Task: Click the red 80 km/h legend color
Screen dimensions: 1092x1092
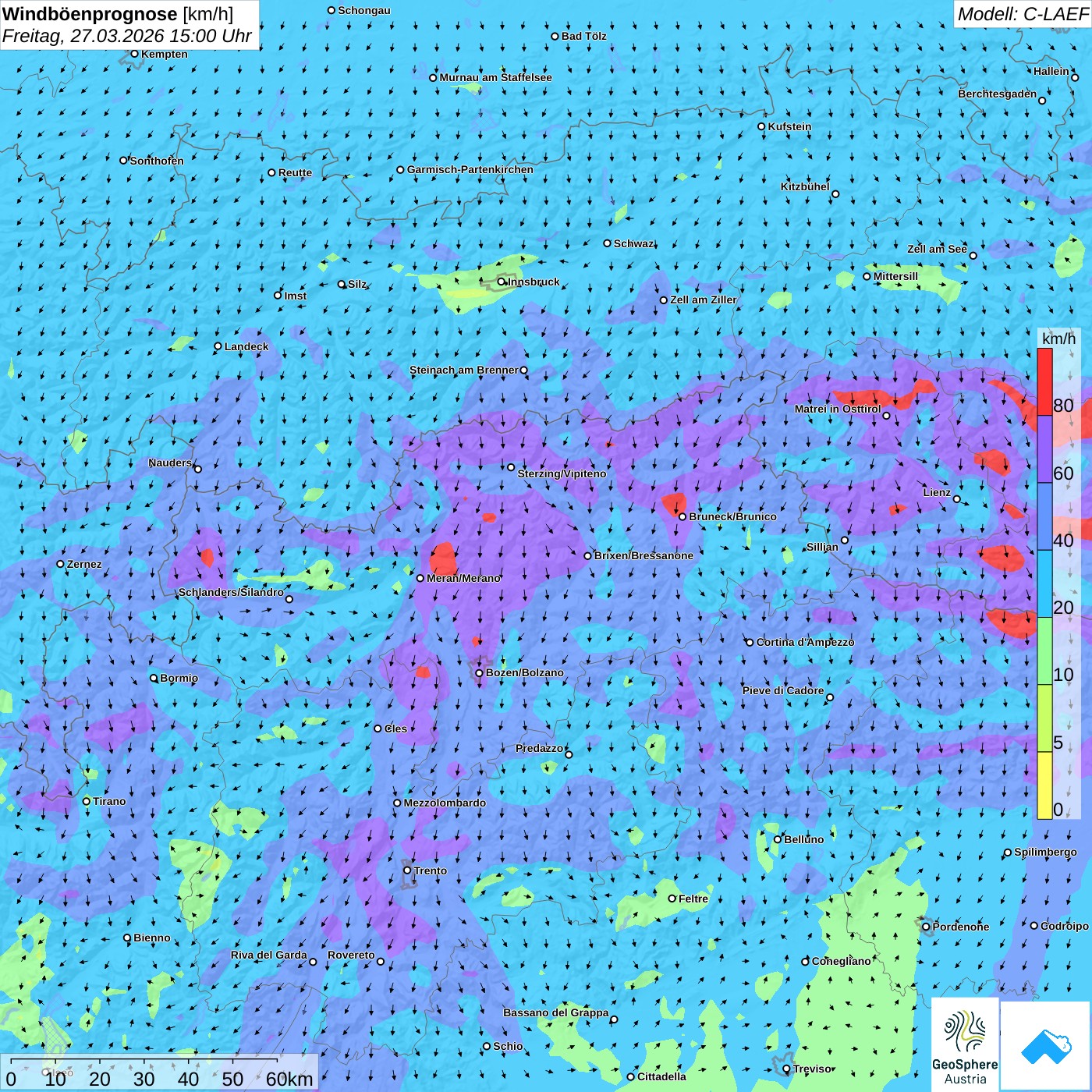Action: pos(1044,381)
